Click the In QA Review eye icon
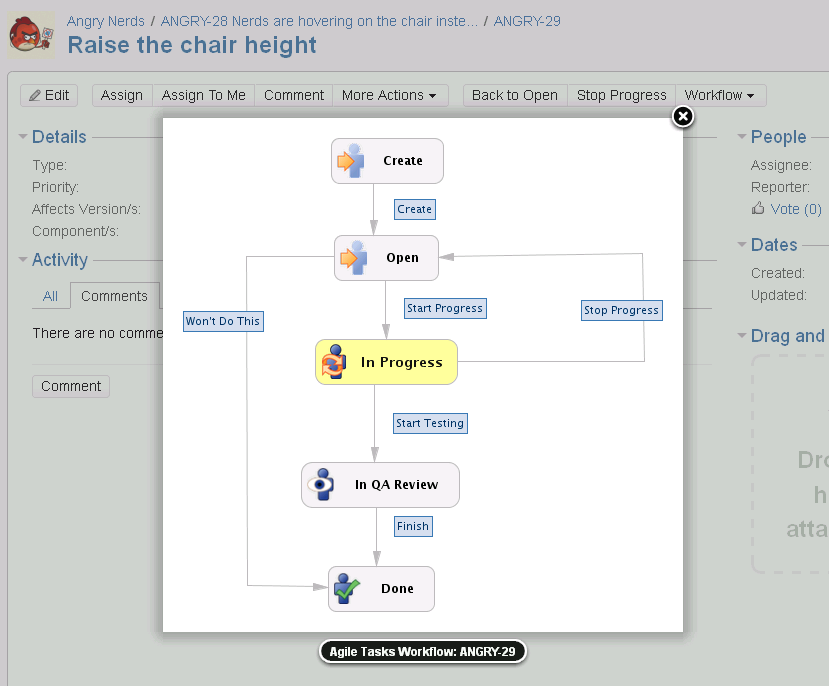This screenshot has height=686, width=829. (321, 485)
